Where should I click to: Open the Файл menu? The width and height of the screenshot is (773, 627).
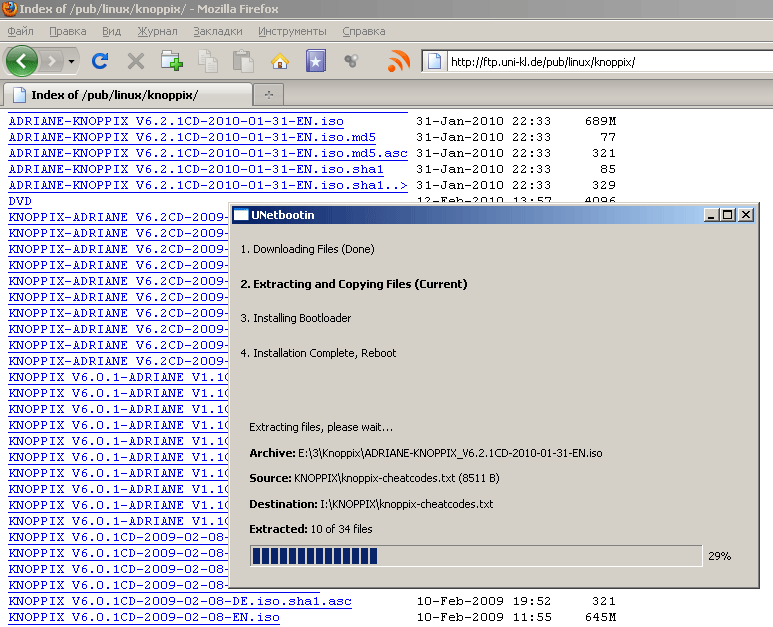21,31
